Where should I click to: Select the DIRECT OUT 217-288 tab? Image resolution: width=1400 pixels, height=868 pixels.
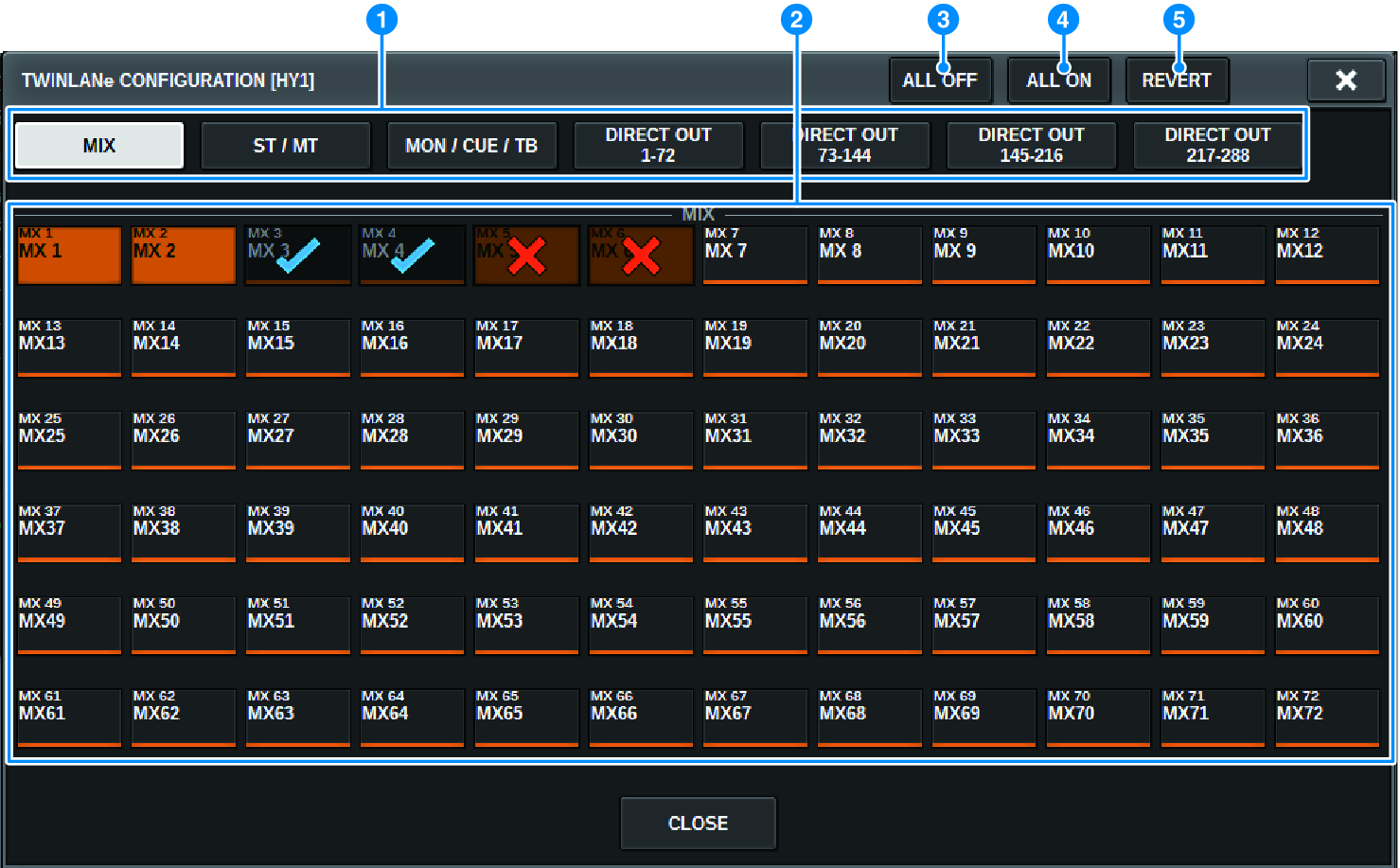tap(1217, 146)
